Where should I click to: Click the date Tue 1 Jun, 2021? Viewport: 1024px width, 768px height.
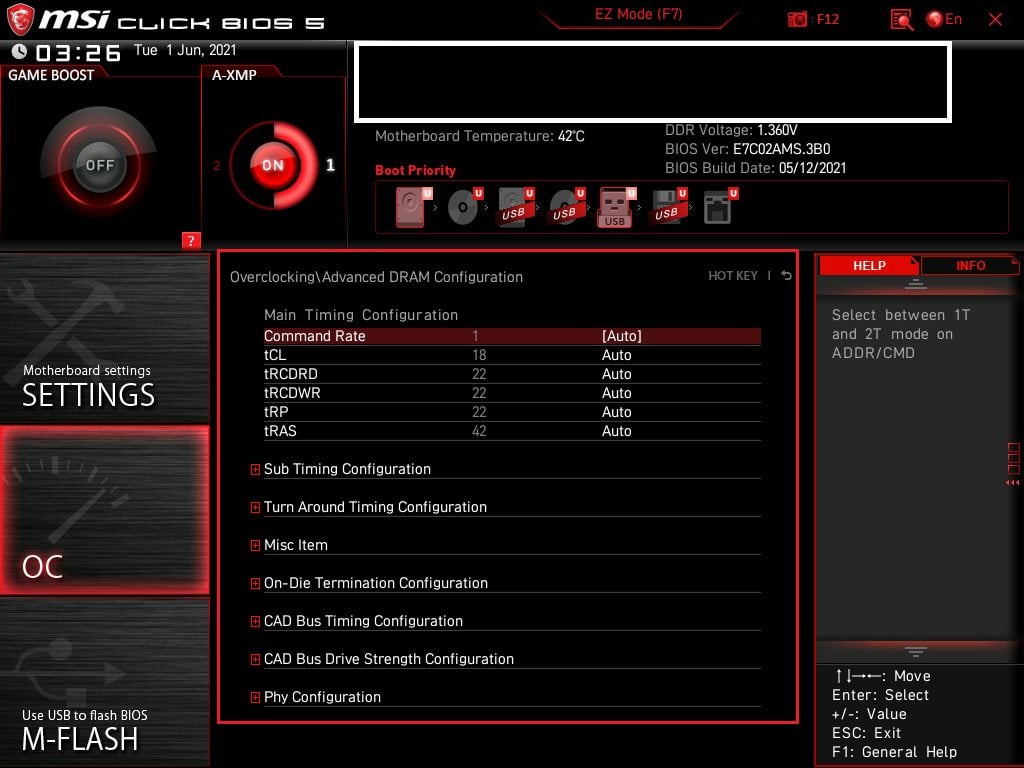[x=185, y=50]
